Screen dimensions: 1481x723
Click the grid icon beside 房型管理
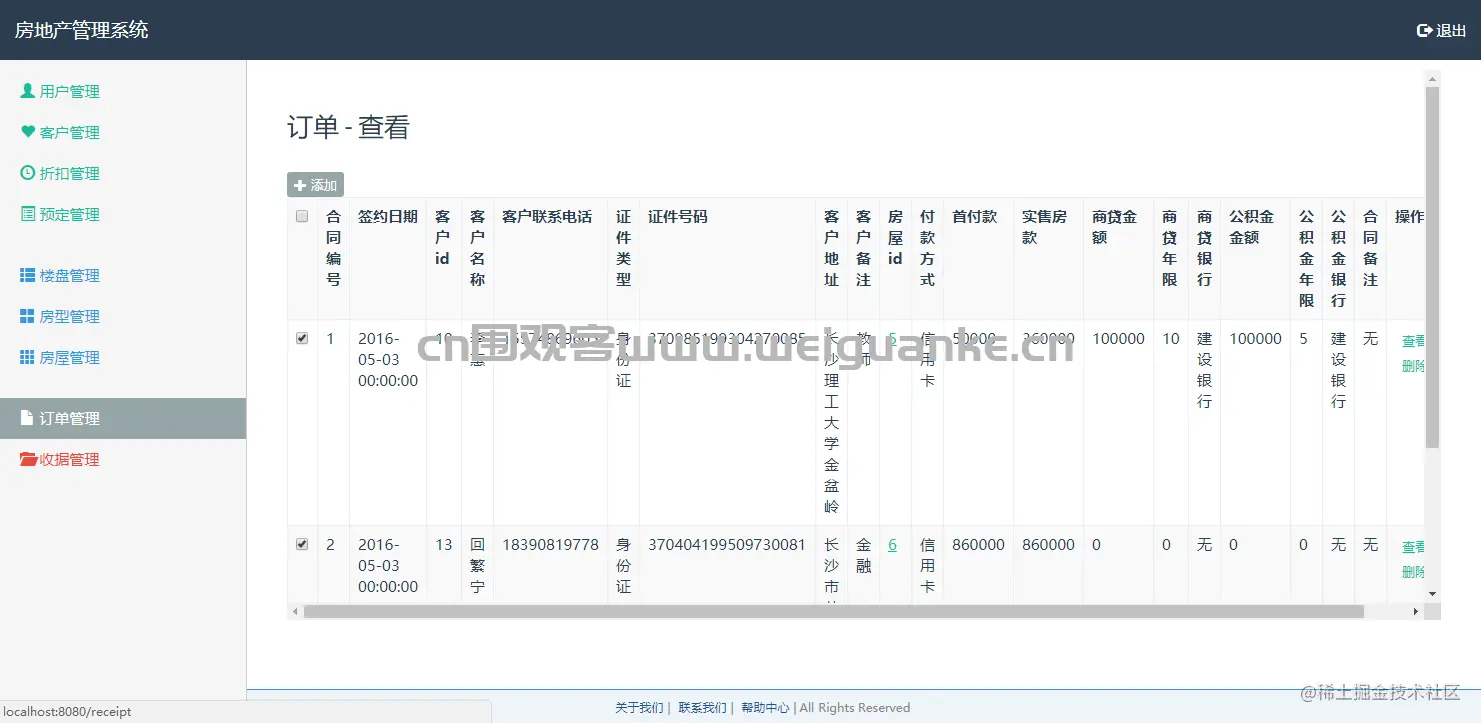pos(28,316)
